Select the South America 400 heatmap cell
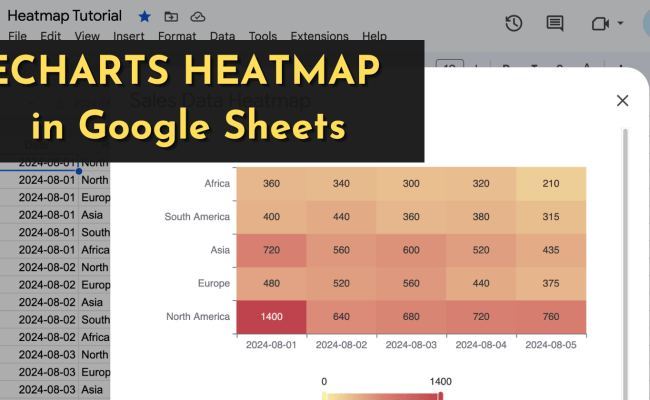This screenshot has width=650, height=400. point(272,217)
